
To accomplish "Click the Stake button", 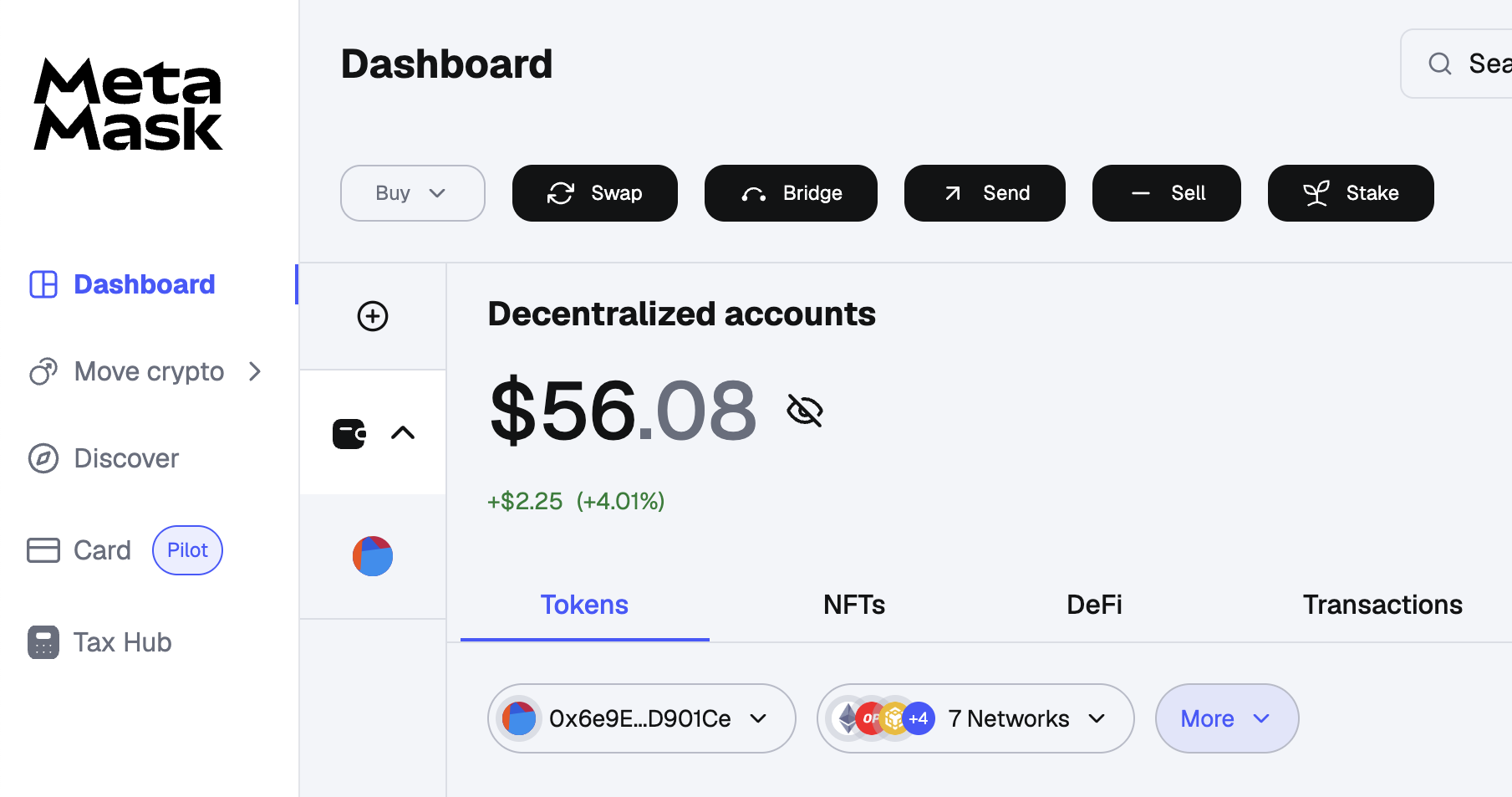I will tap(1350, 193).
